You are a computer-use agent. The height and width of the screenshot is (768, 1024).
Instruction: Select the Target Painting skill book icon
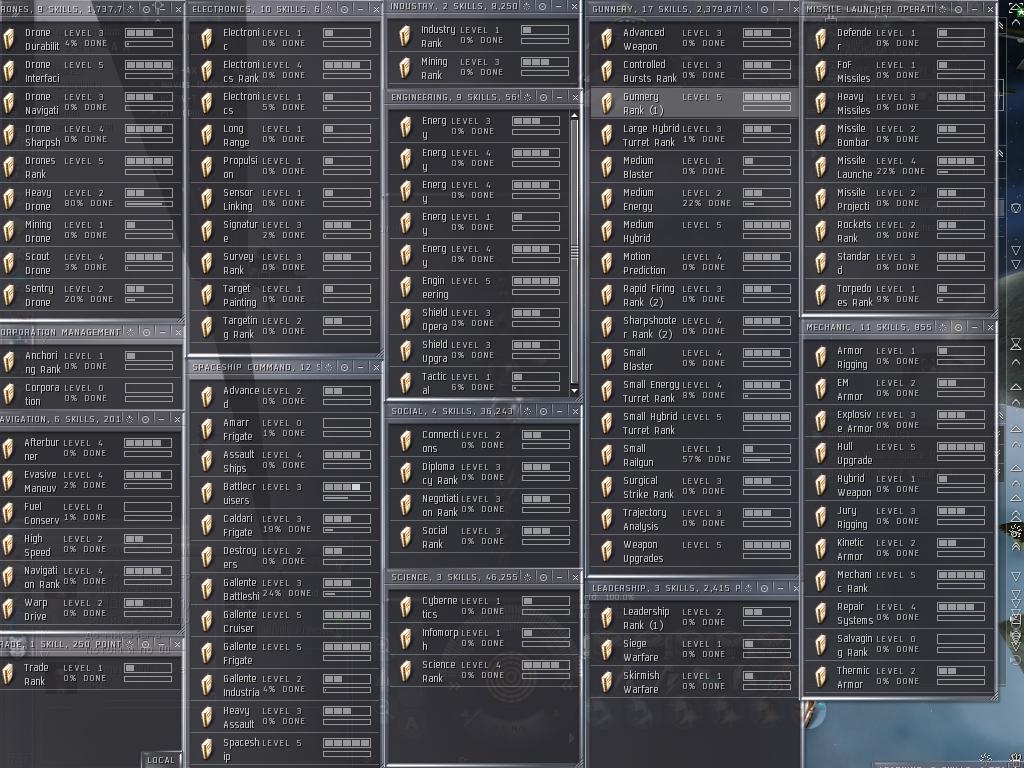(207, 295)
